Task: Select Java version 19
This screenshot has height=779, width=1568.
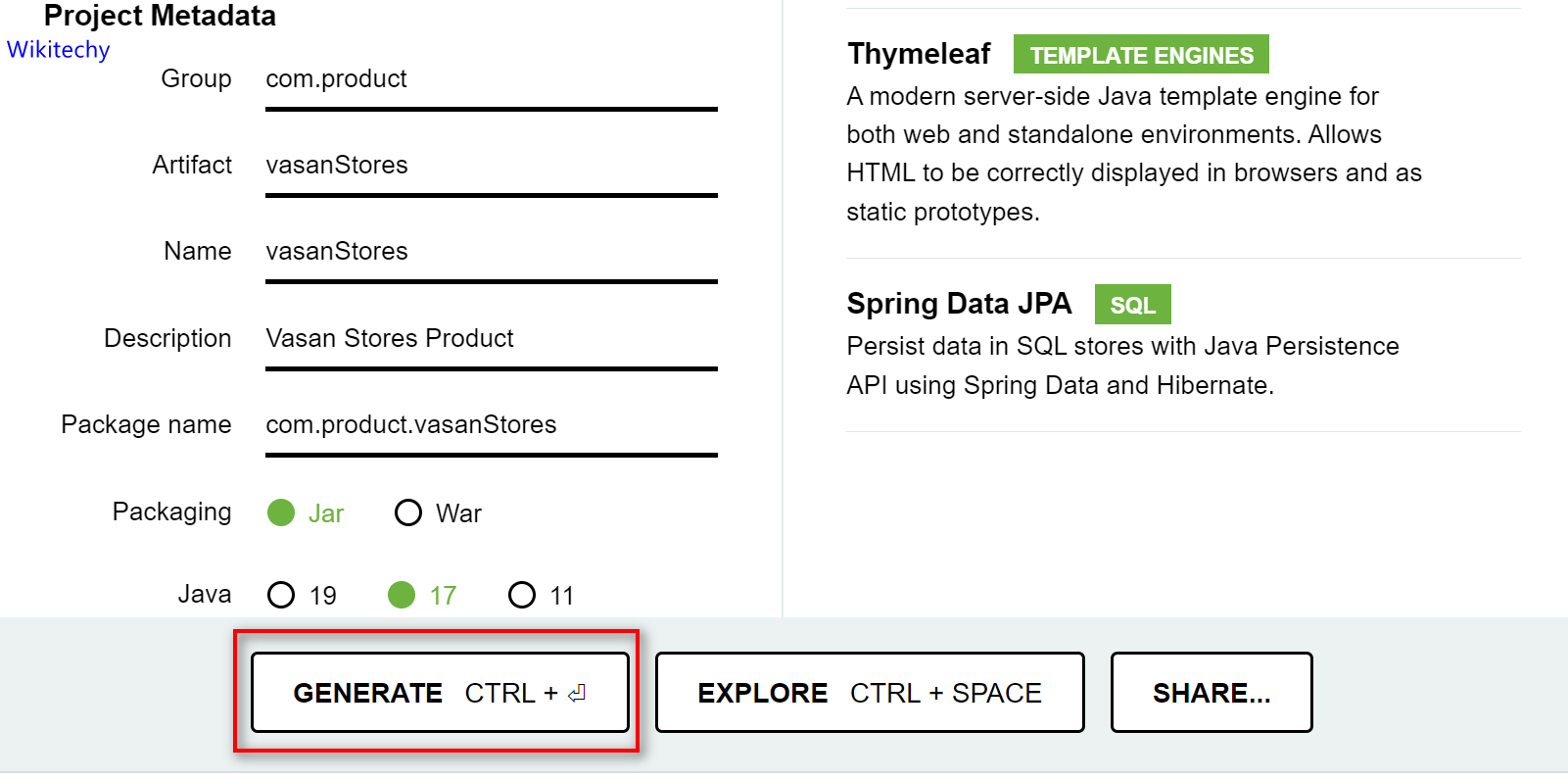Action: tap(281, 594)
